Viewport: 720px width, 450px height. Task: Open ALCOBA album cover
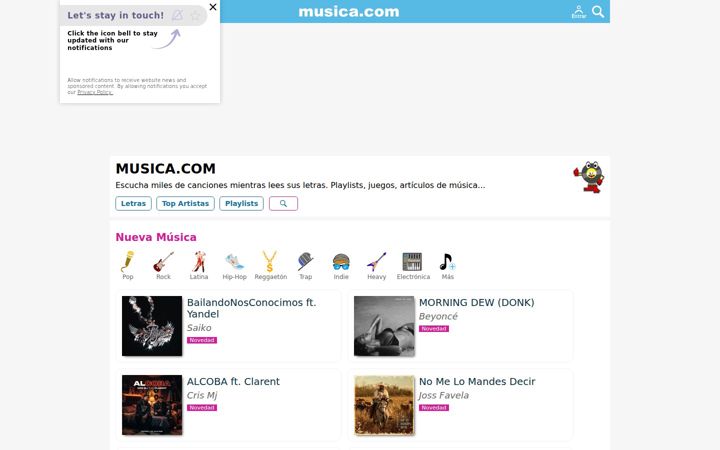pyautogui.click(x=152, y=405)
